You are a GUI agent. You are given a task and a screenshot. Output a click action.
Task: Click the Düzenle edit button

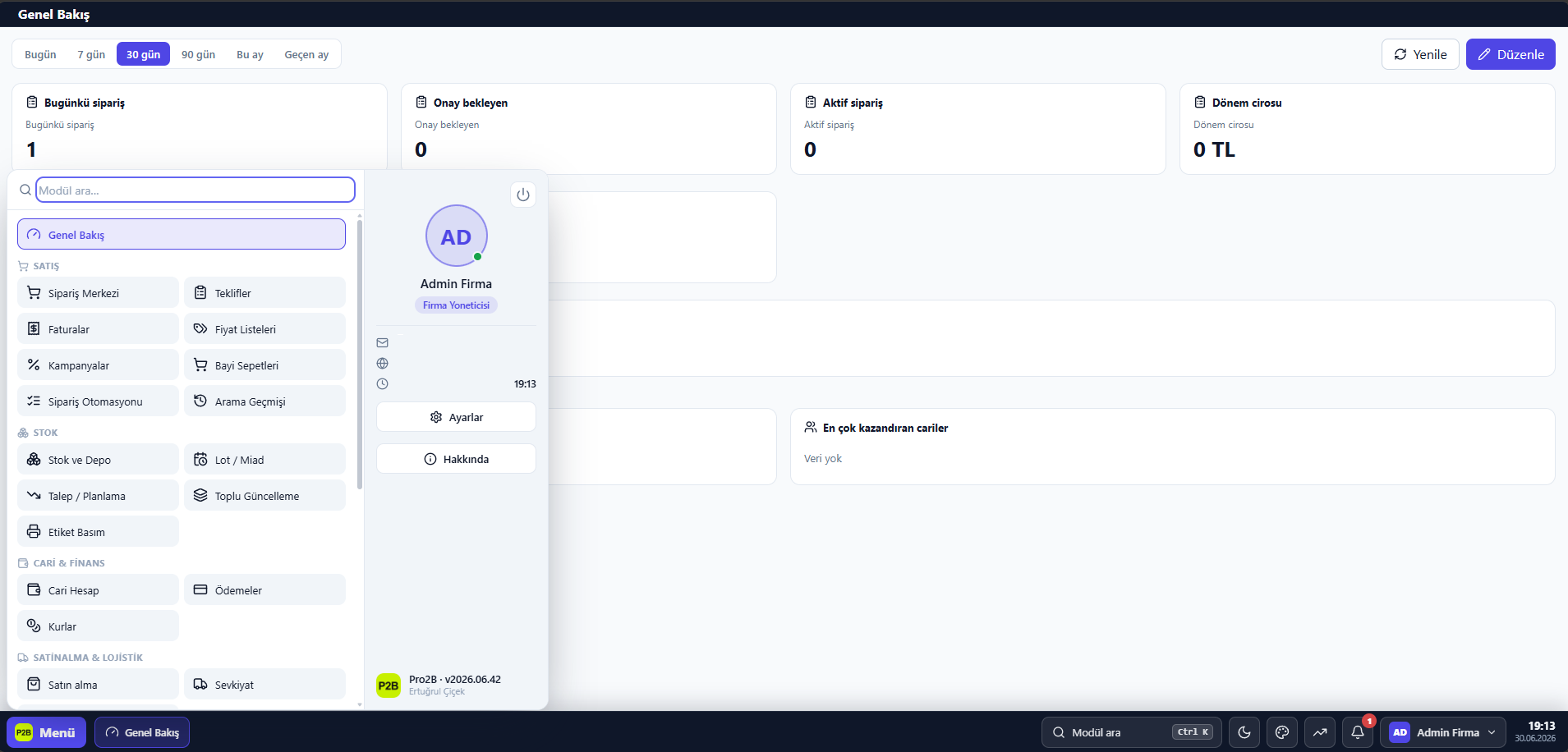(1511, 54)
